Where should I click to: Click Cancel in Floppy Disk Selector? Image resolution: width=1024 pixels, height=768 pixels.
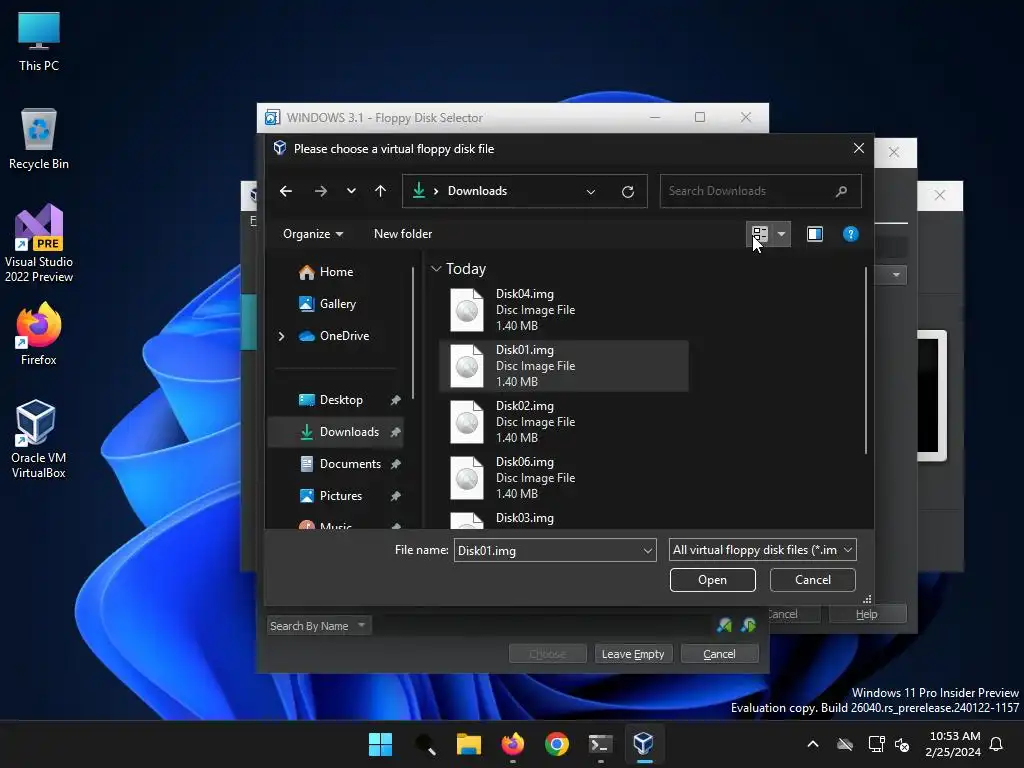click(719, 654)
